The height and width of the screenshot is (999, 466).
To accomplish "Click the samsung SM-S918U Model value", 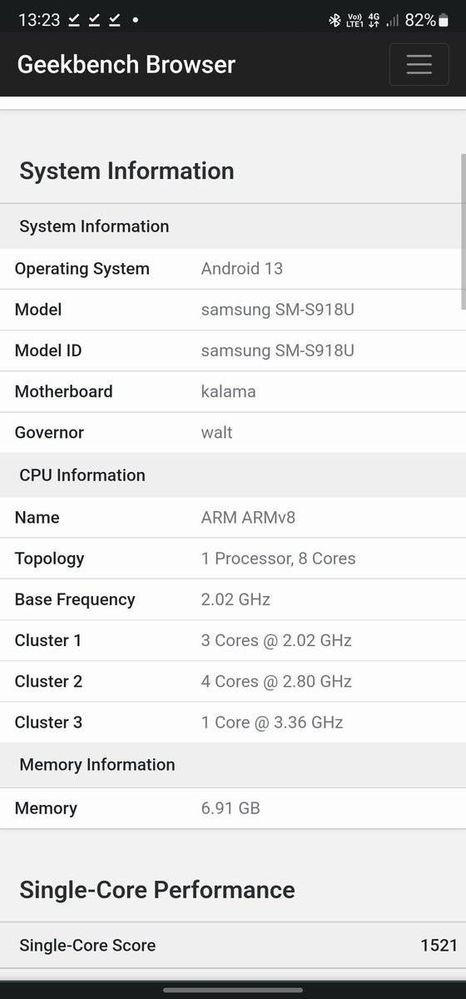I will point(277,310).
